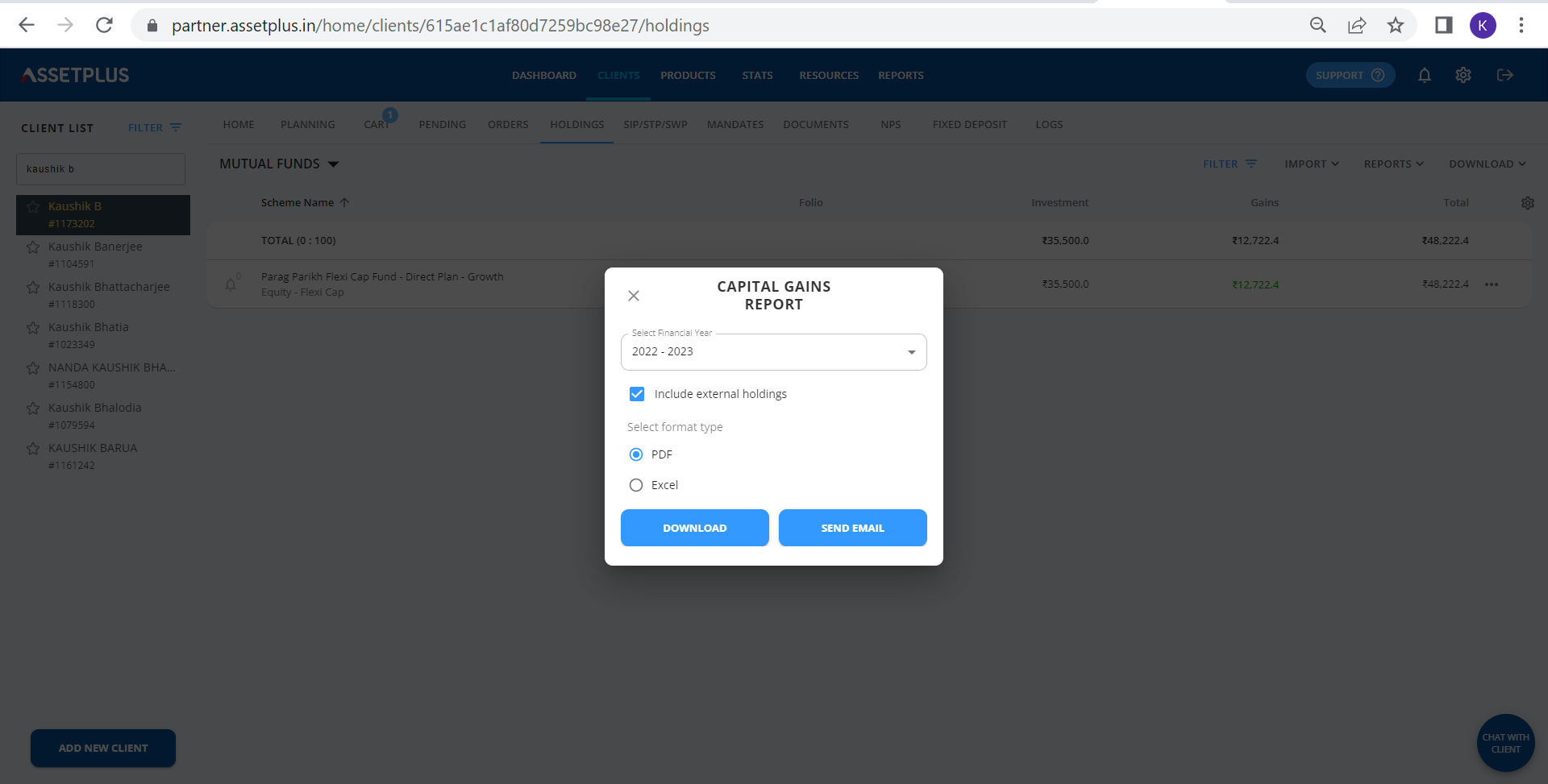Sort by Scheme Name column
The image size is (1548, 784).
click(305, 203)
